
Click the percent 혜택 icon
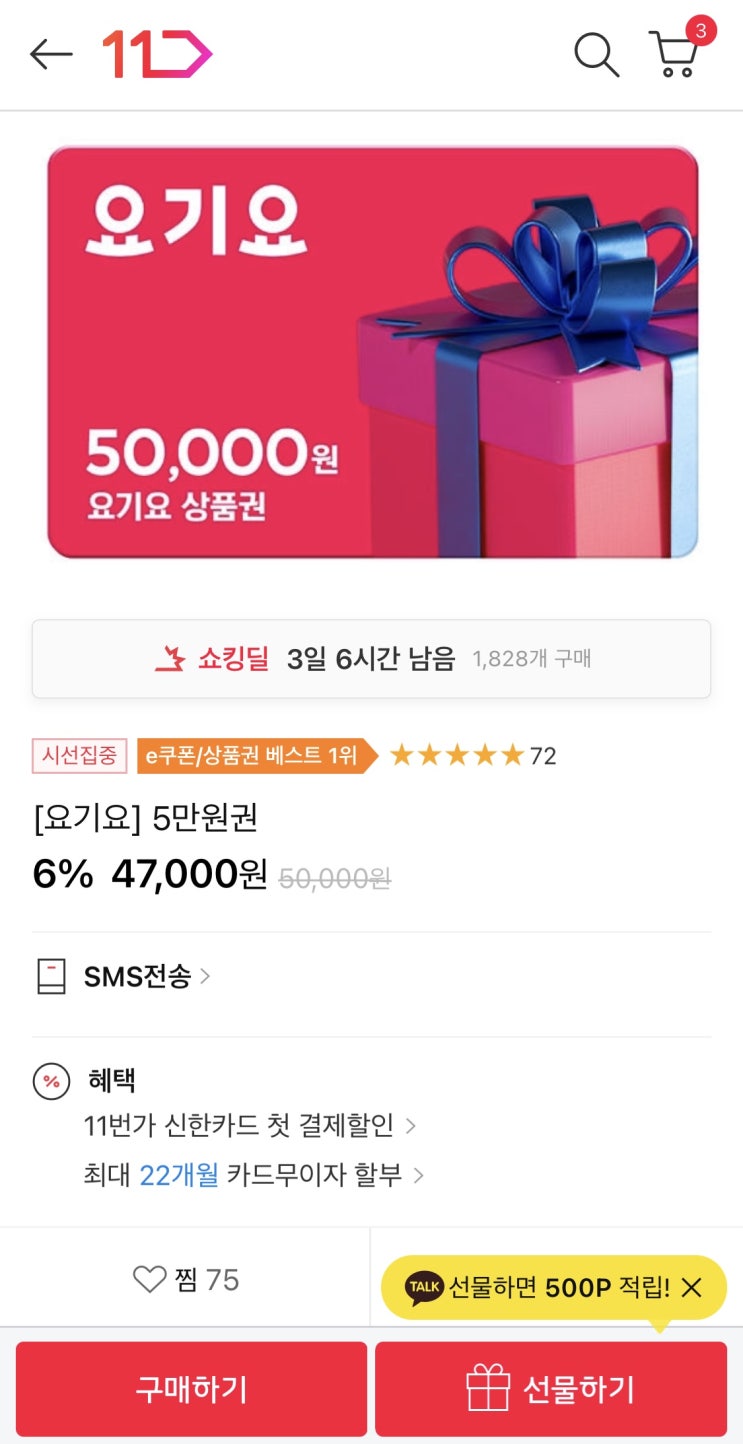(x=51, y=1081)
